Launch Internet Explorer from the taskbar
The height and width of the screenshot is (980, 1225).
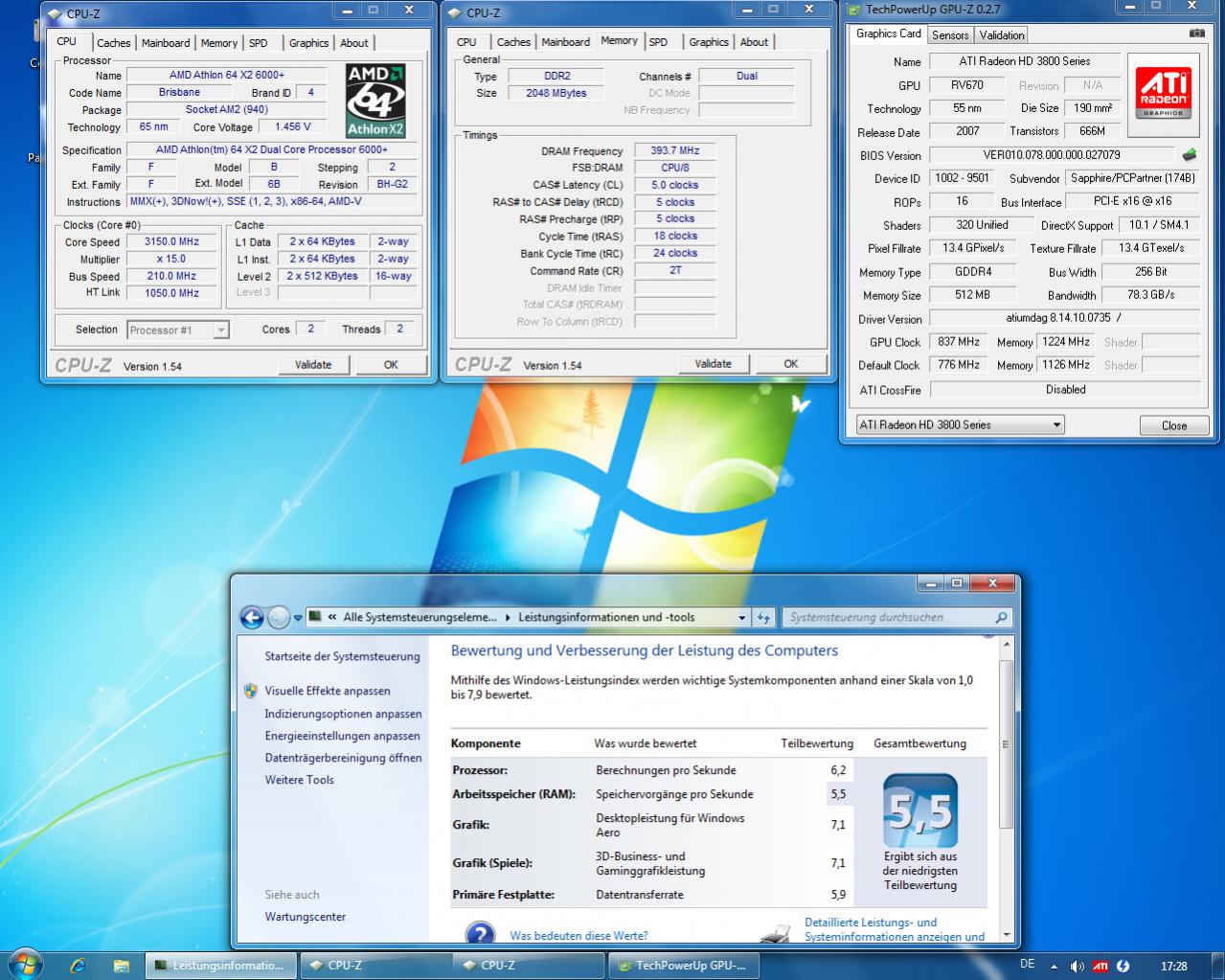[x=79, y=966]
